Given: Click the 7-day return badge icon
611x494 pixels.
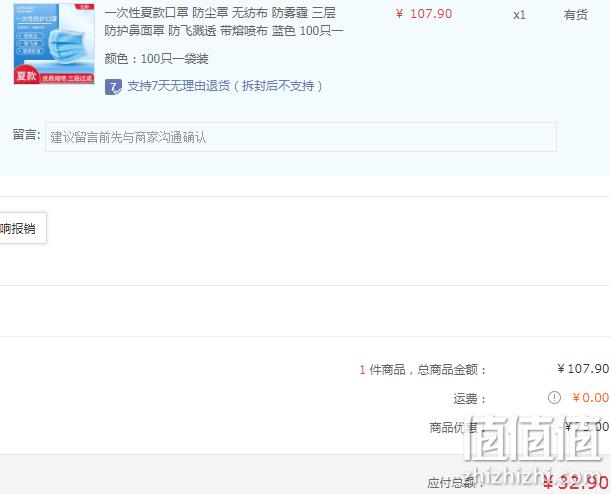Looking at the screenshot, I should (113, 87).
